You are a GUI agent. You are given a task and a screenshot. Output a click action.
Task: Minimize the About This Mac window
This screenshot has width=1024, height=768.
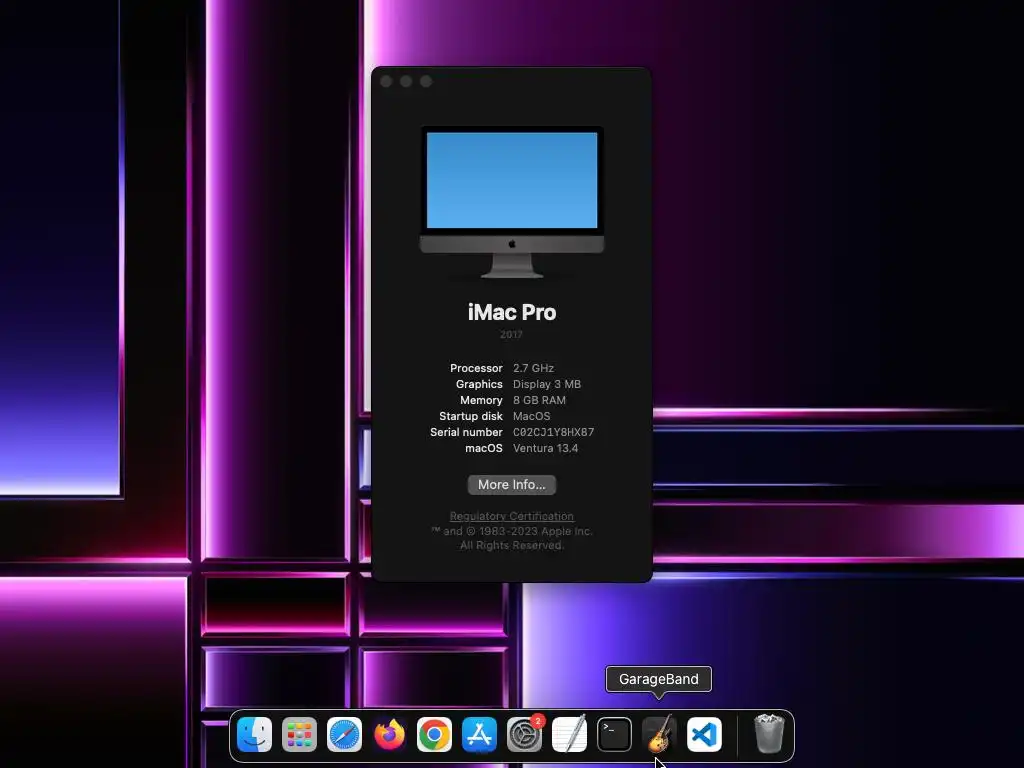406,81
